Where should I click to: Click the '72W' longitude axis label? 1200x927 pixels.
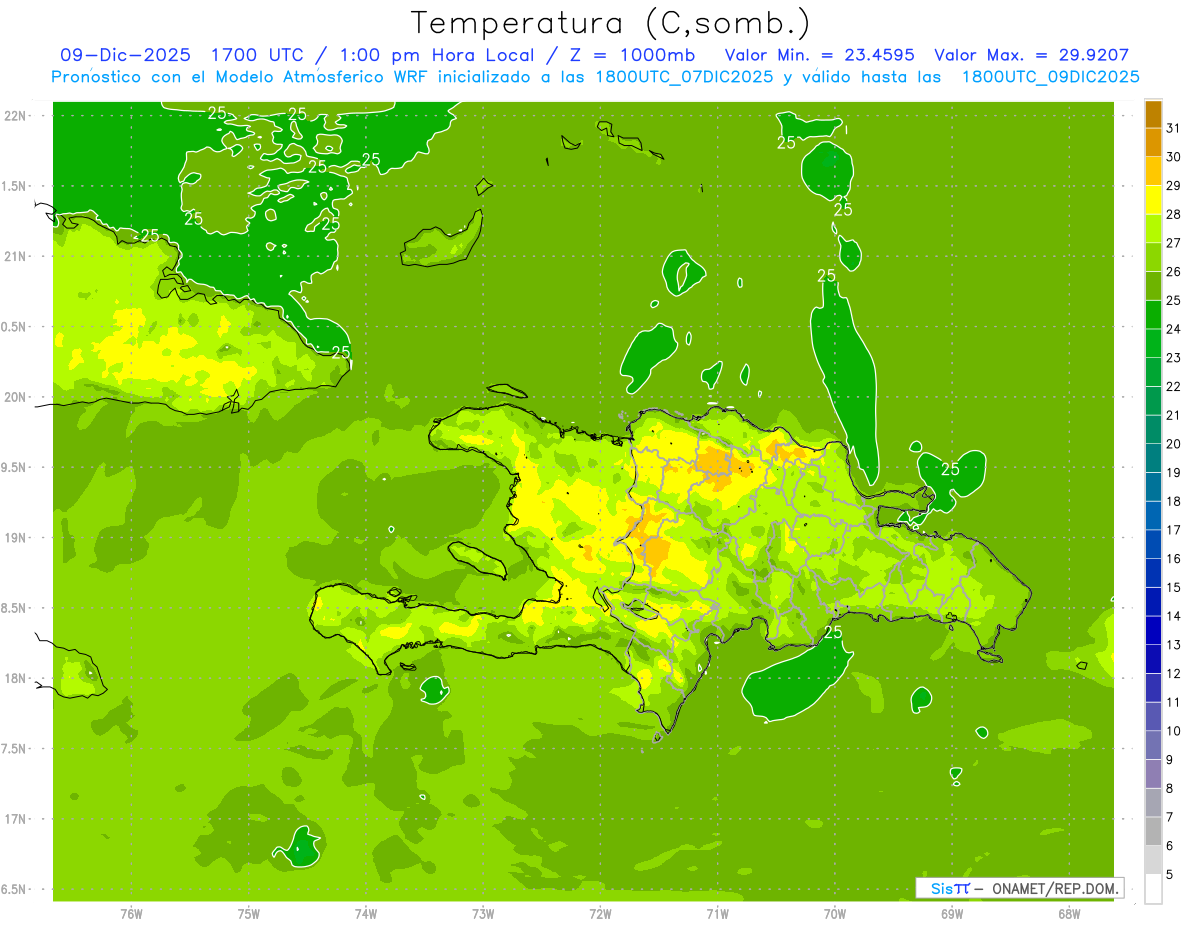600,913
